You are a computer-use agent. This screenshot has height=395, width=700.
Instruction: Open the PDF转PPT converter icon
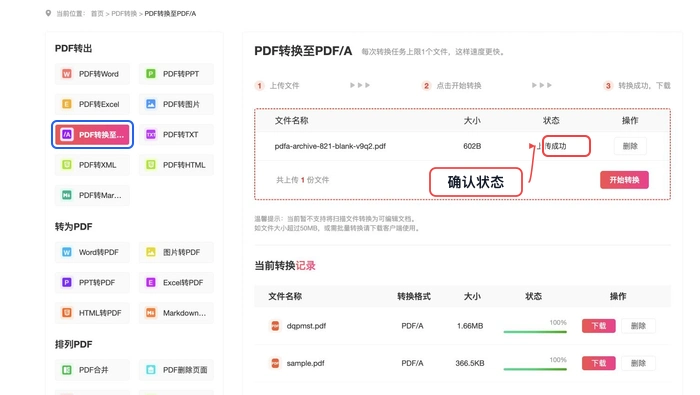tap(151, 74)
